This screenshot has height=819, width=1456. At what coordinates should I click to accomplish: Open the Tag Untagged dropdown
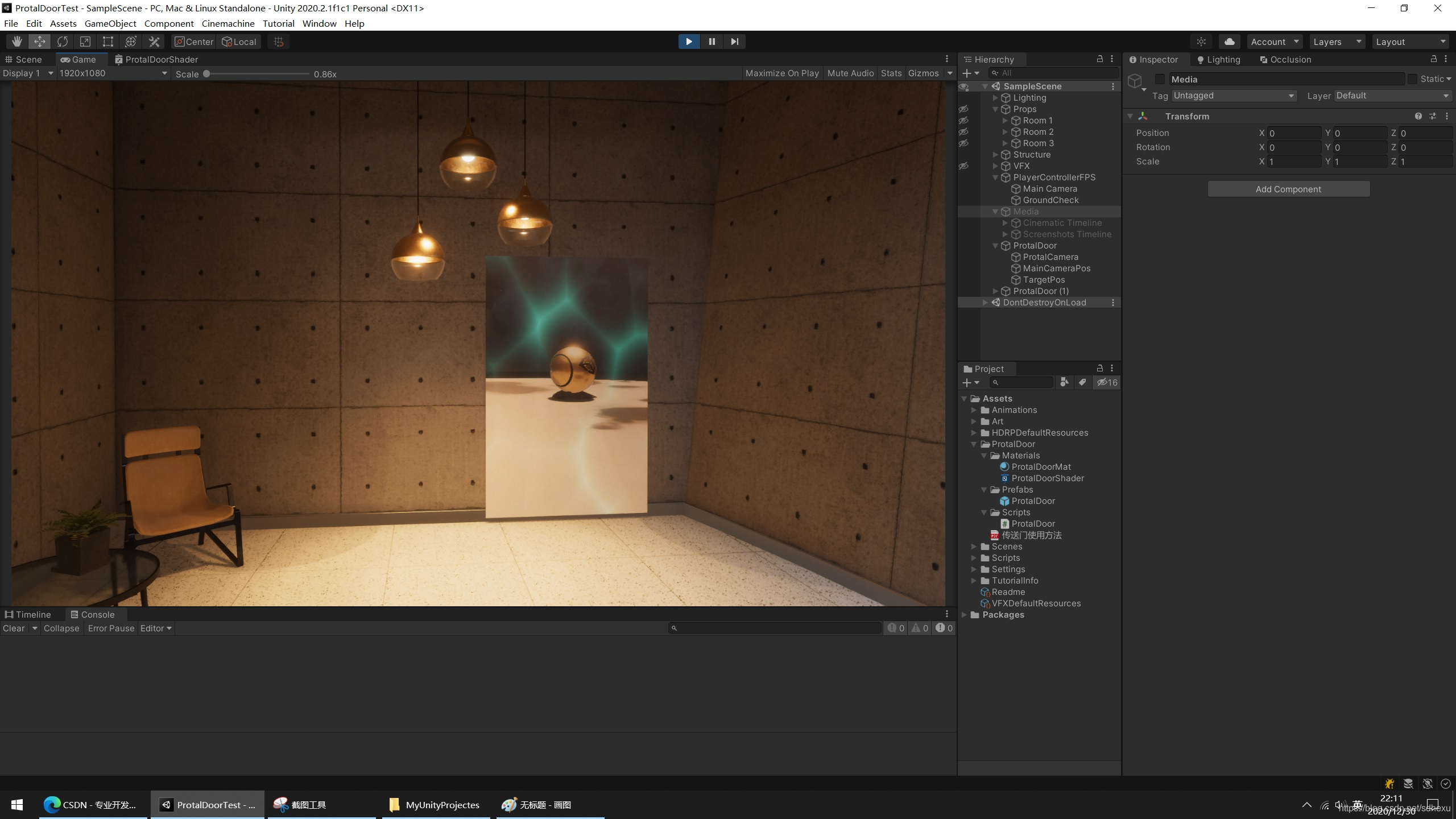(x=1233, y=96)
